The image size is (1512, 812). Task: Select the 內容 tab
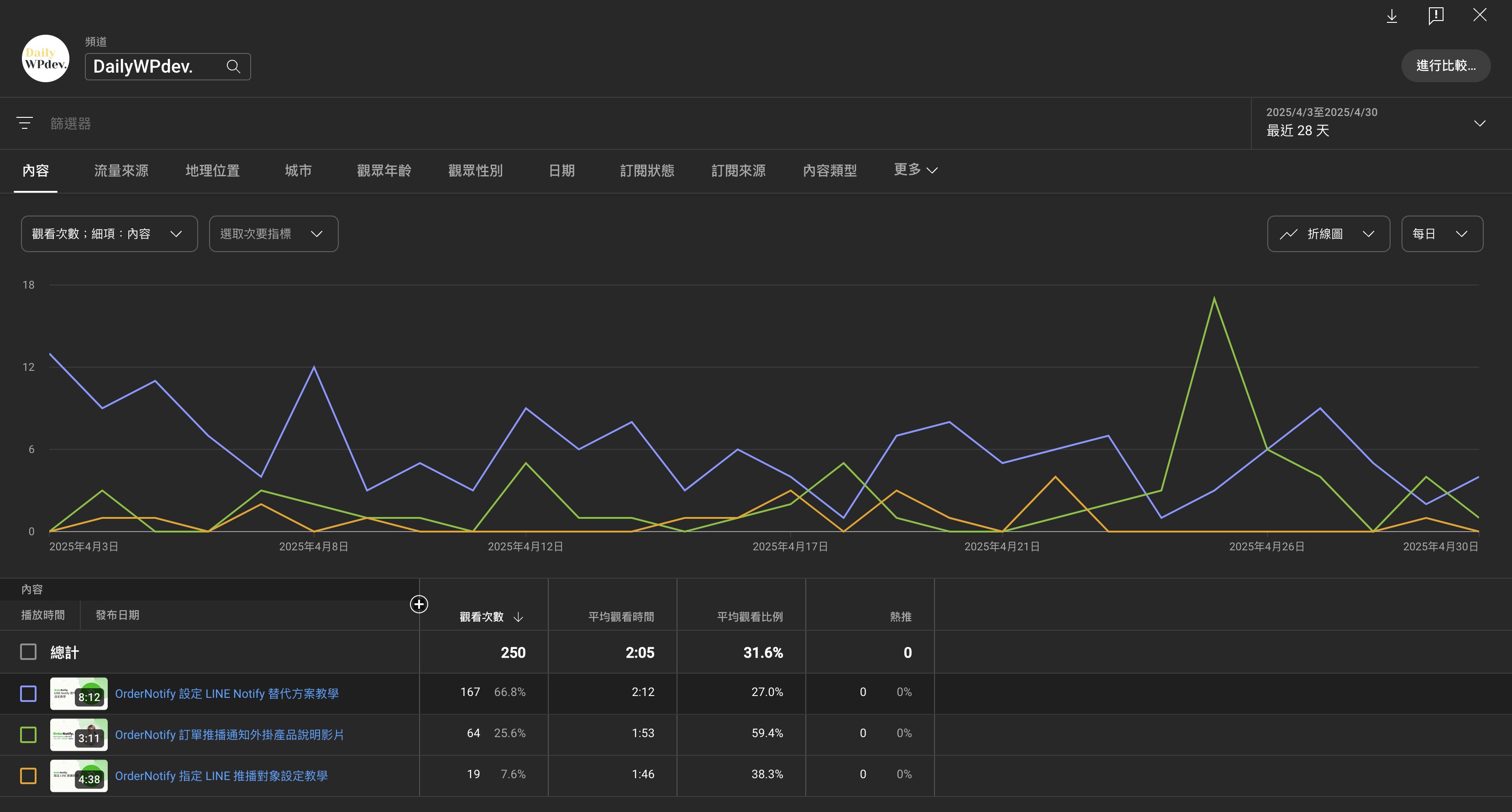coord(35,171)
